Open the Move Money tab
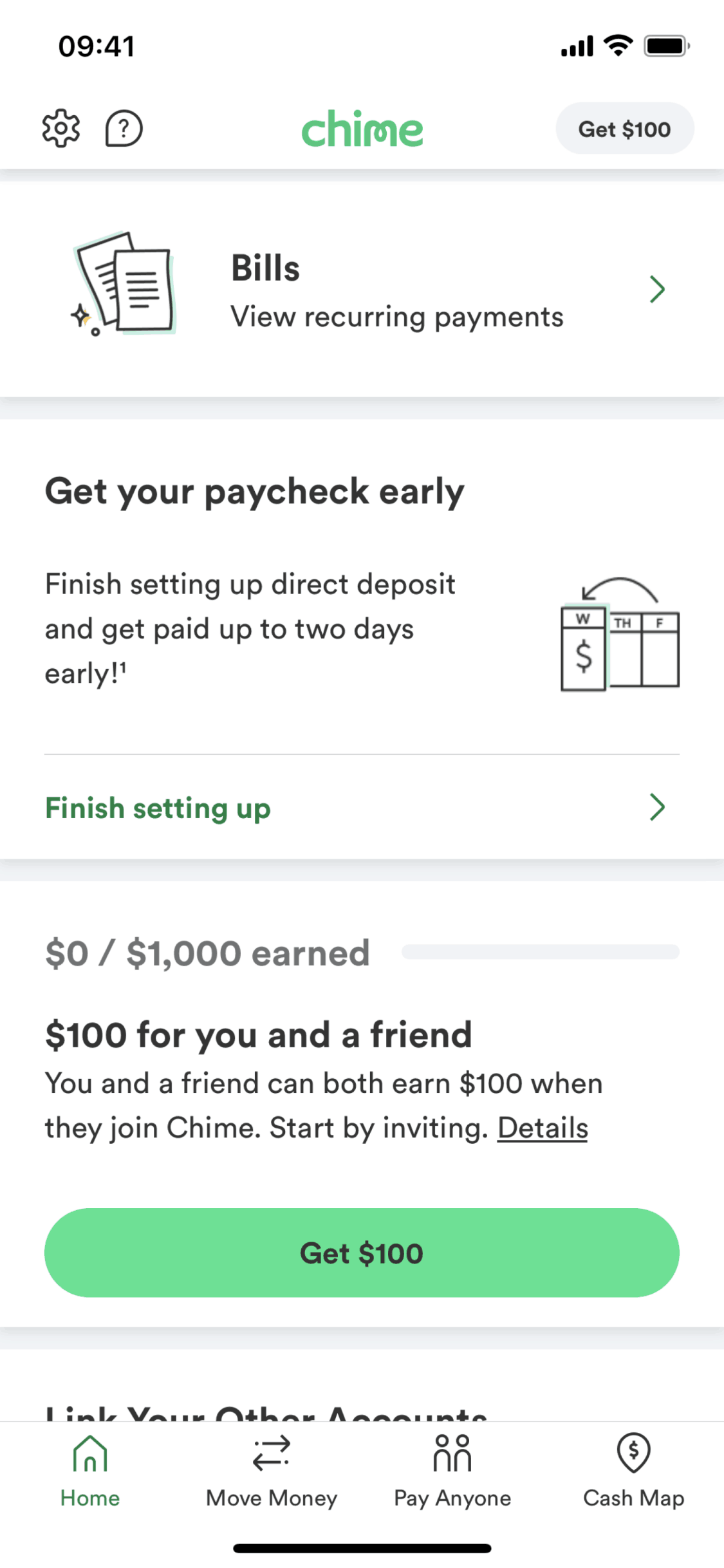Image resolution: width=724 pixels, height=1568 pixels. pyautogui.click(x=271, y=1470)
